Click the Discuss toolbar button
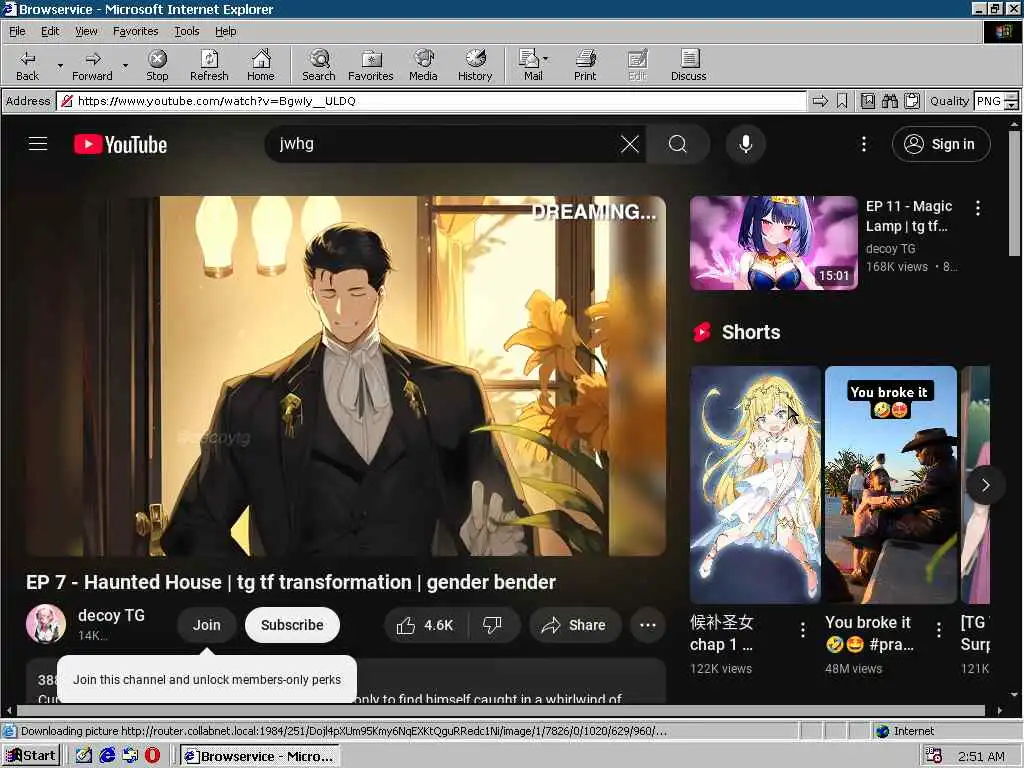The width and height of the screenshot is (1024, 768). tap(688, 65)
